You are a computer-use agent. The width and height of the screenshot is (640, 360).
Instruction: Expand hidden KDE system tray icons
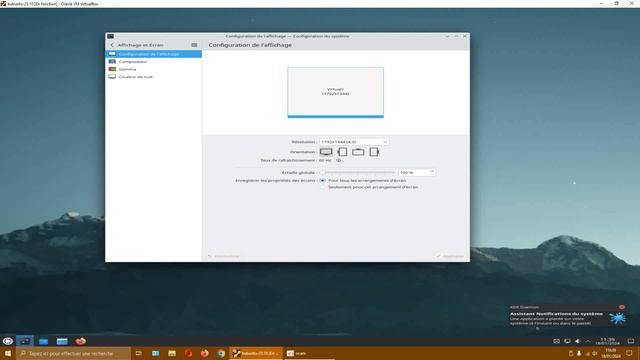588,341
